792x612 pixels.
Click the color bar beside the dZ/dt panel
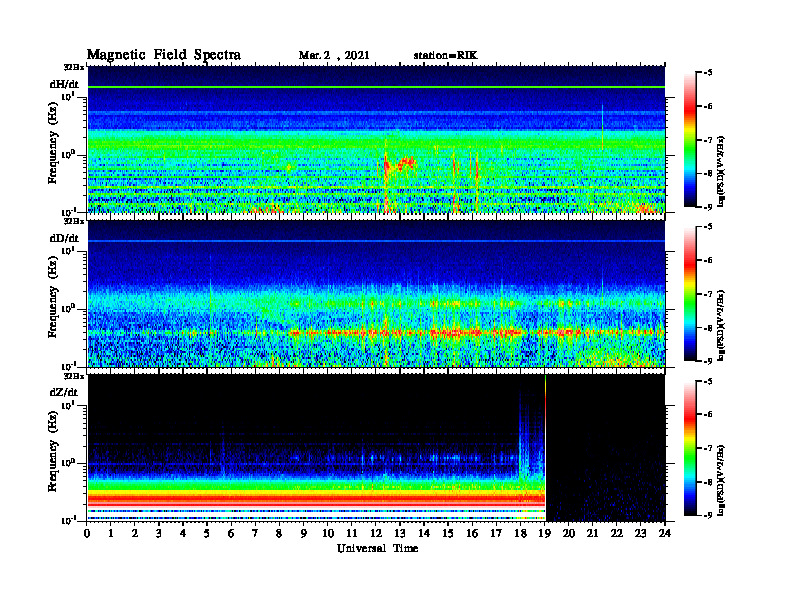(x=690, y=448)
